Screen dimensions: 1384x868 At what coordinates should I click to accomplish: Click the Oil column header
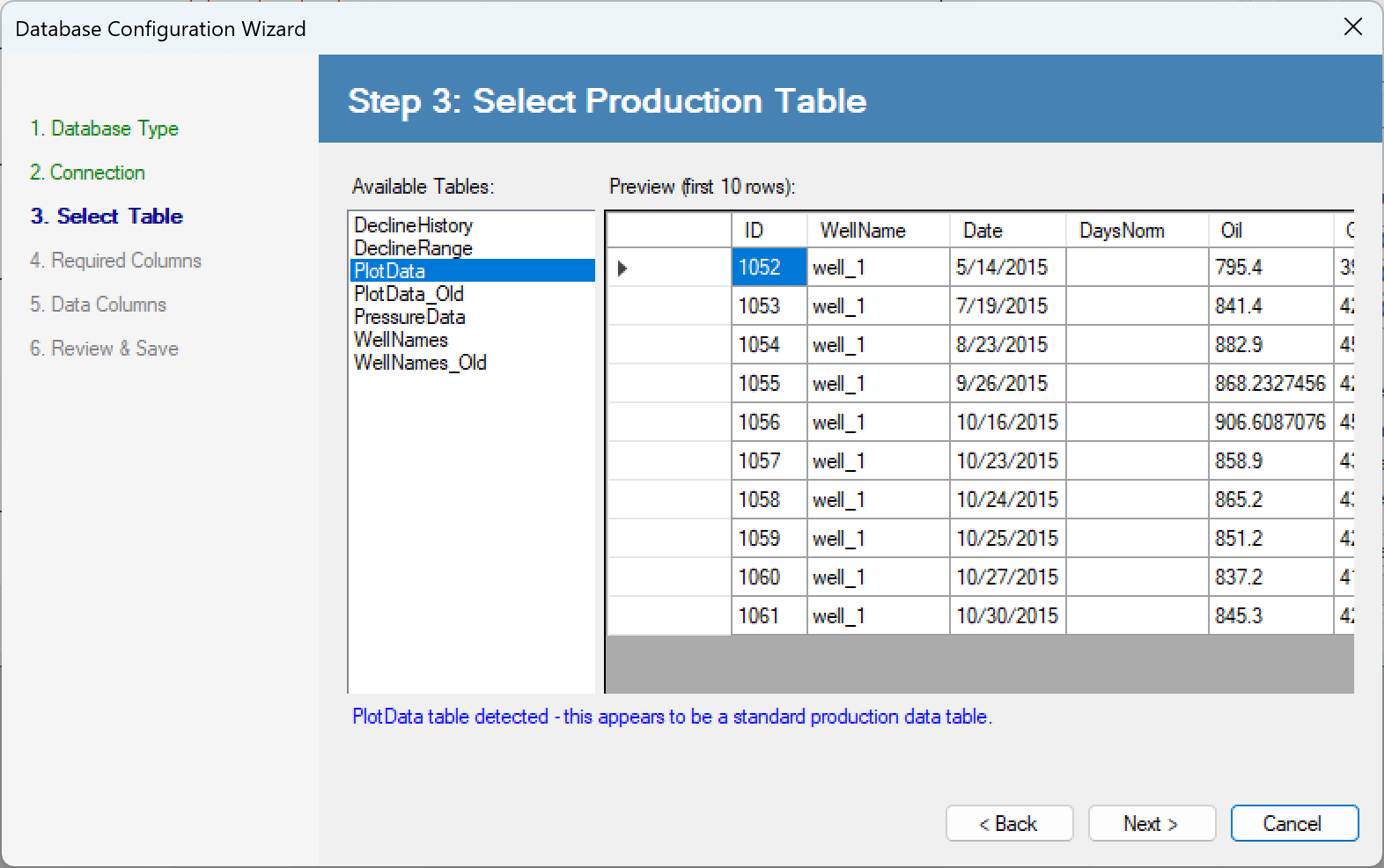click(x=1271, y=231)
